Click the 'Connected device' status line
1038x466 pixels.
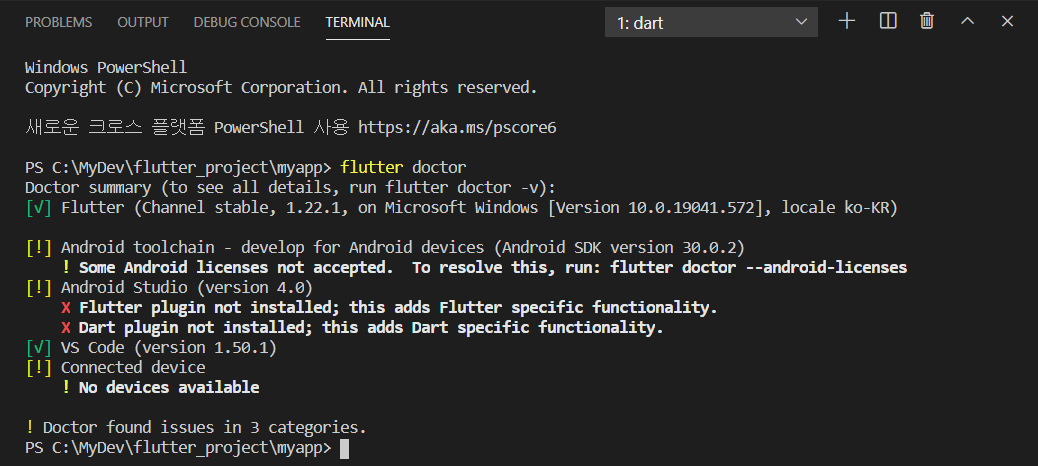(115, 367)
